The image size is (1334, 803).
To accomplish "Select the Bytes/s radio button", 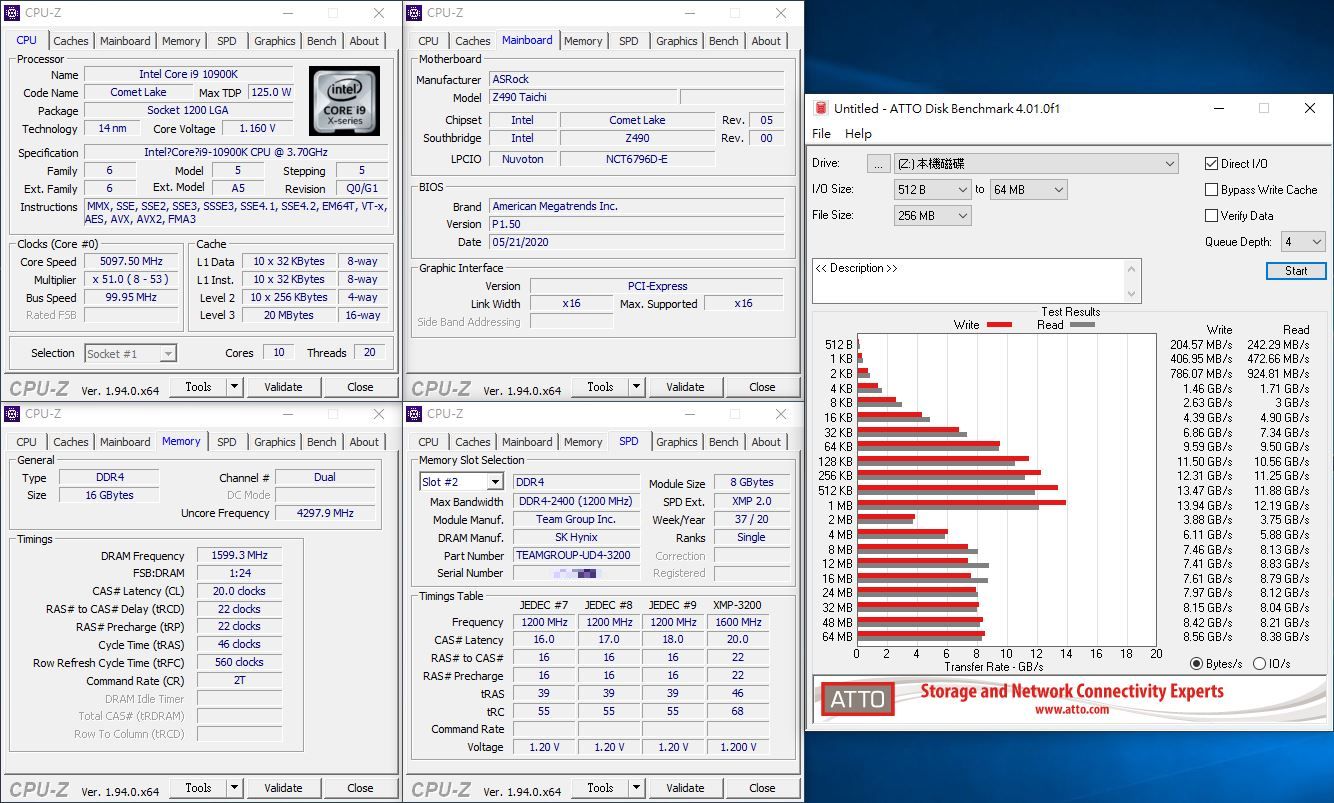I will point(1197,664).
